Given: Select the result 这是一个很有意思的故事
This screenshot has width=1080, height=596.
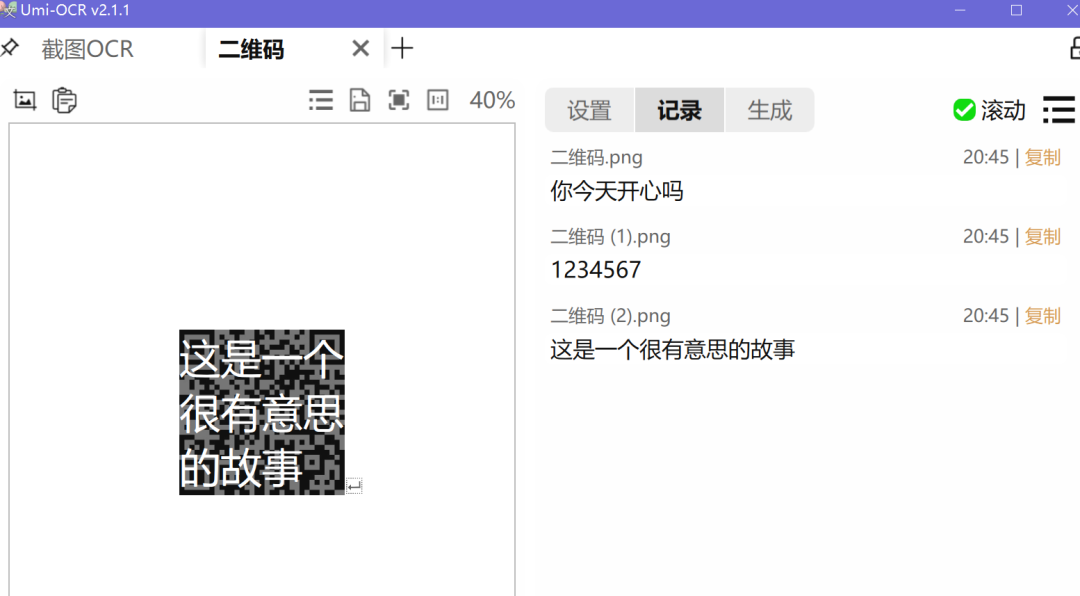Looking at the screenshot, I should 672,349.
